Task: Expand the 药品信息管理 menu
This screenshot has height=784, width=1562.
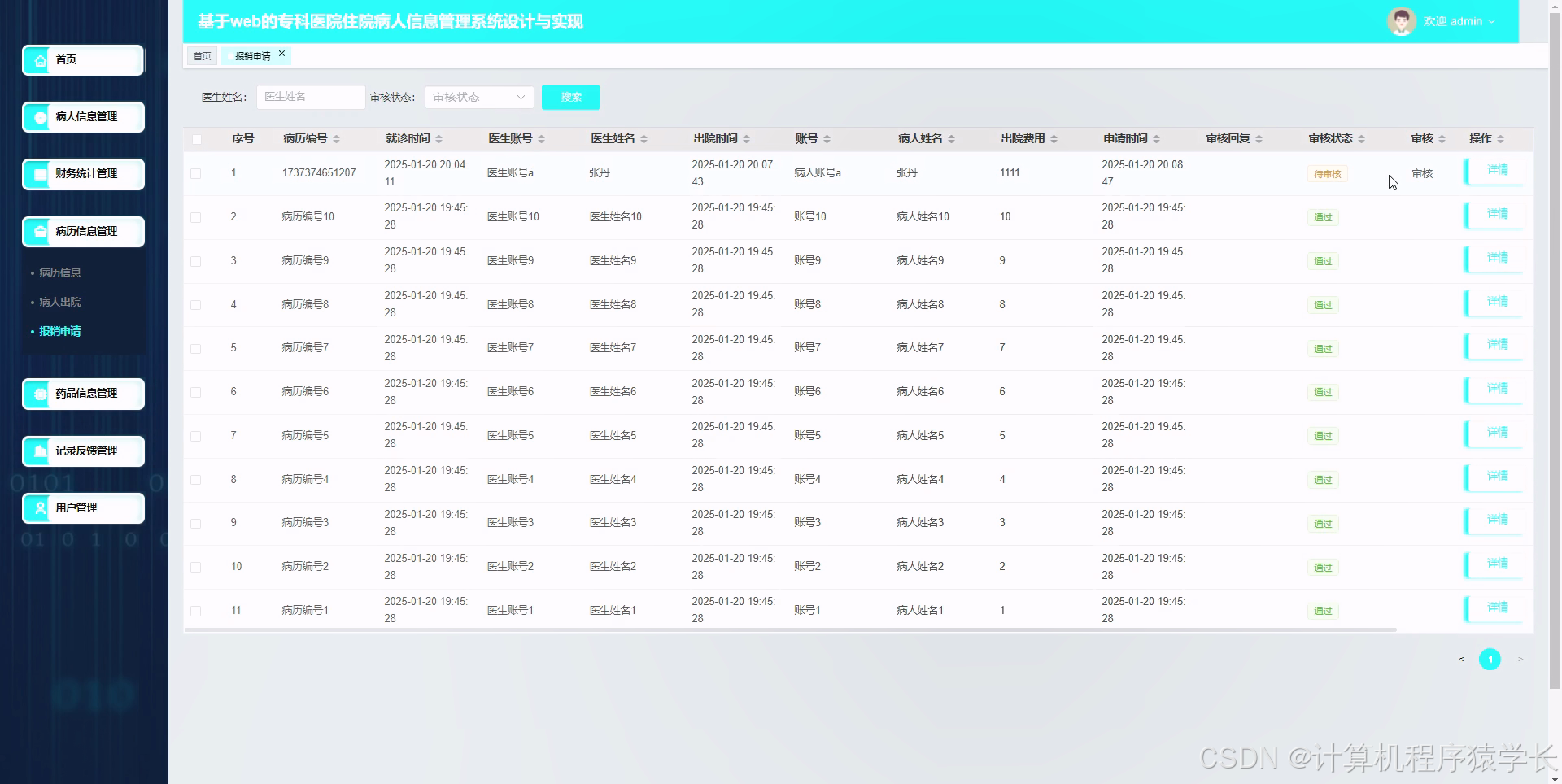Action: coord(83,394)
